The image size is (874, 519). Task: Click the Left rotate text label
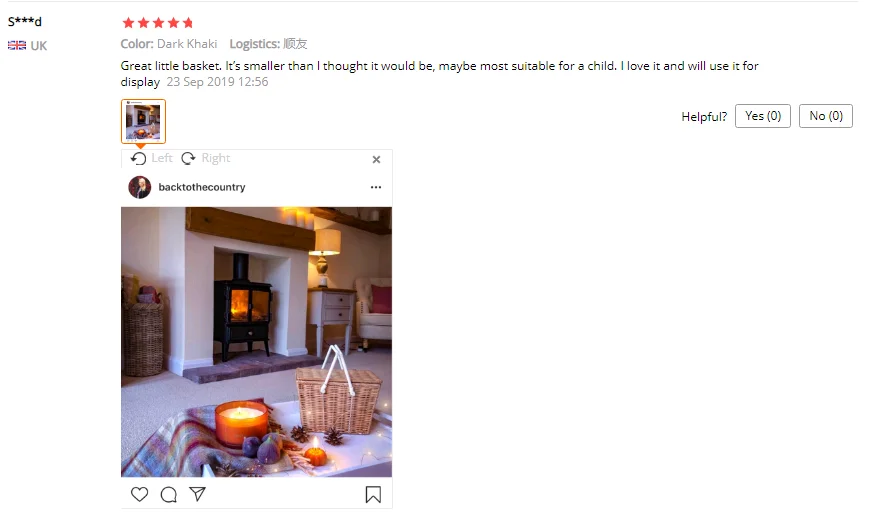pyautogui.click(x=162, y=158)
